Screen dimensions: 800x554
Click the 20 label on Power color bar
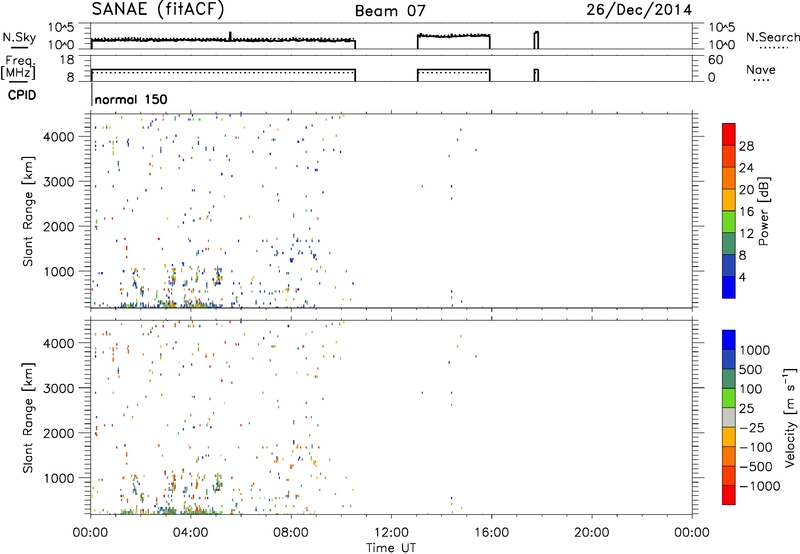click(746, 190)
